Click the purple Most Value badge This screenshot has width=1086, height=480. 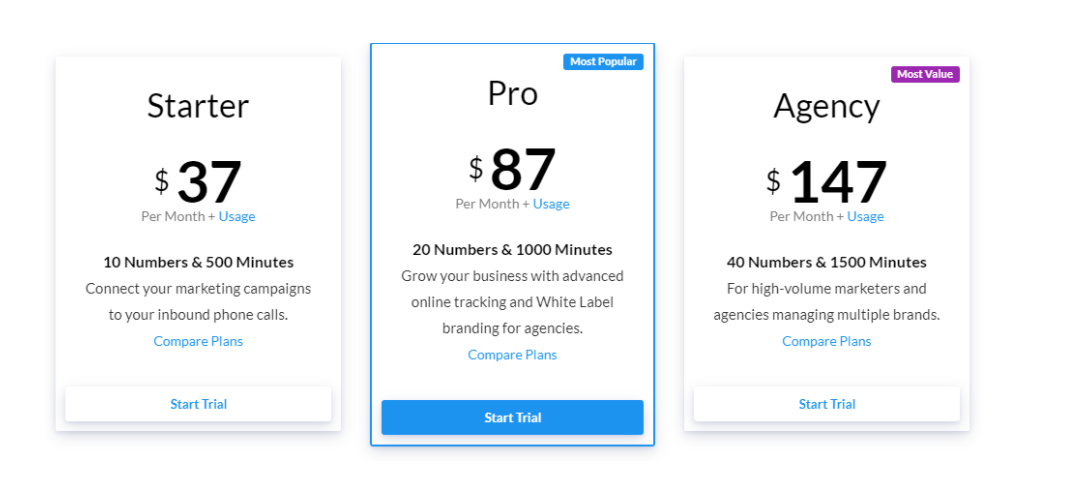point(925,74)
